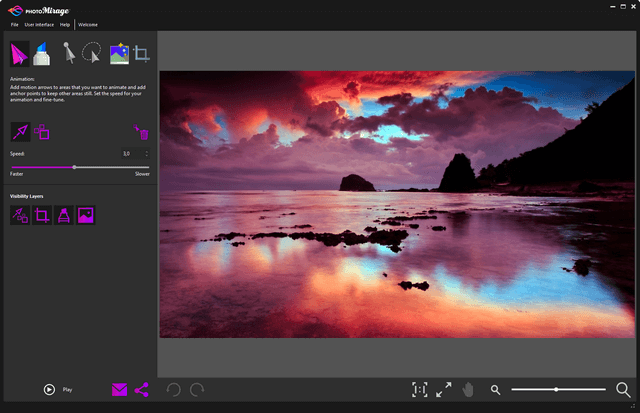Select the Crop tool in top toolbar

tap(142, 54)
